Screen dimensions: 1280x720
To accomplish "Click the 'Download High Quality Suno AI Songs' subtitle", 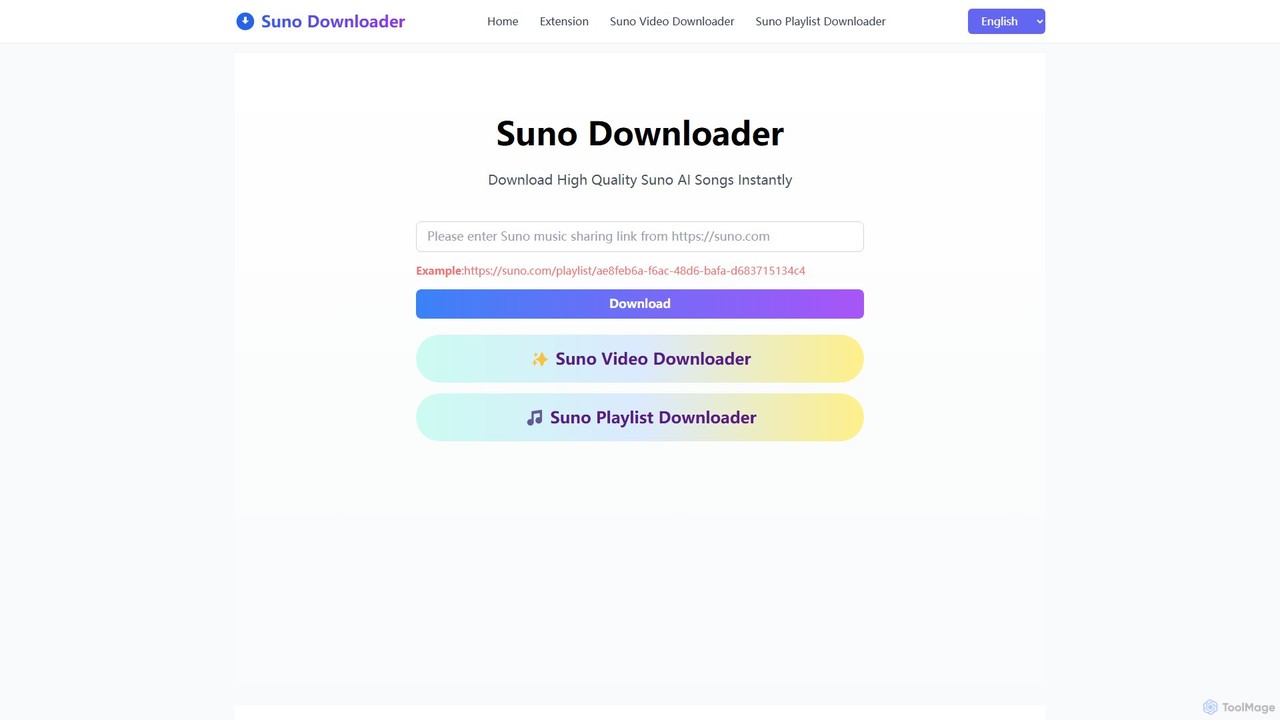I will pos(640,180).
